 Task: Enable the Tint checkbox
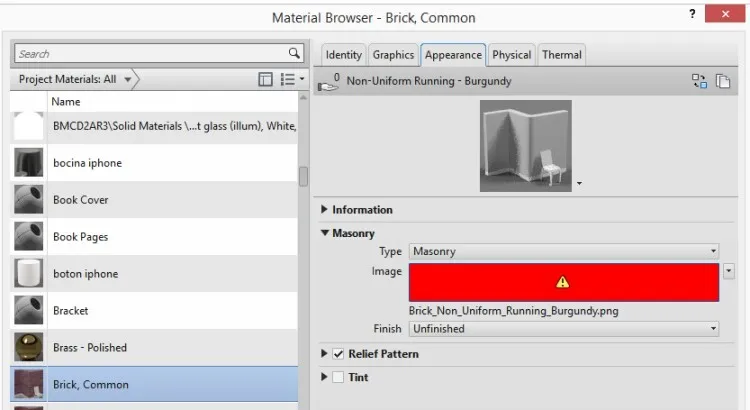[338, 377]
